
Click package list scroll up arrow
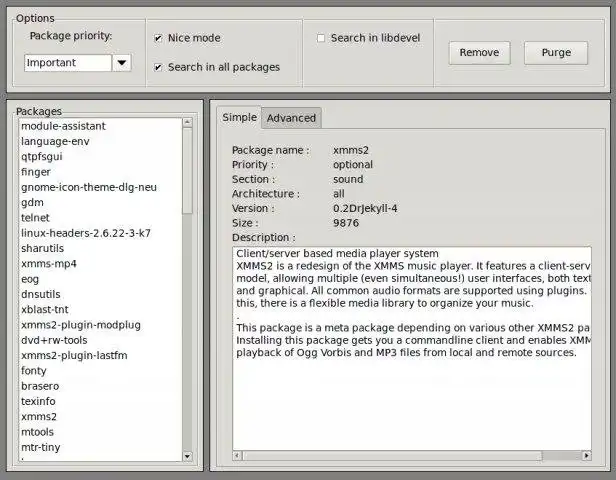click(x=187, y=123)
